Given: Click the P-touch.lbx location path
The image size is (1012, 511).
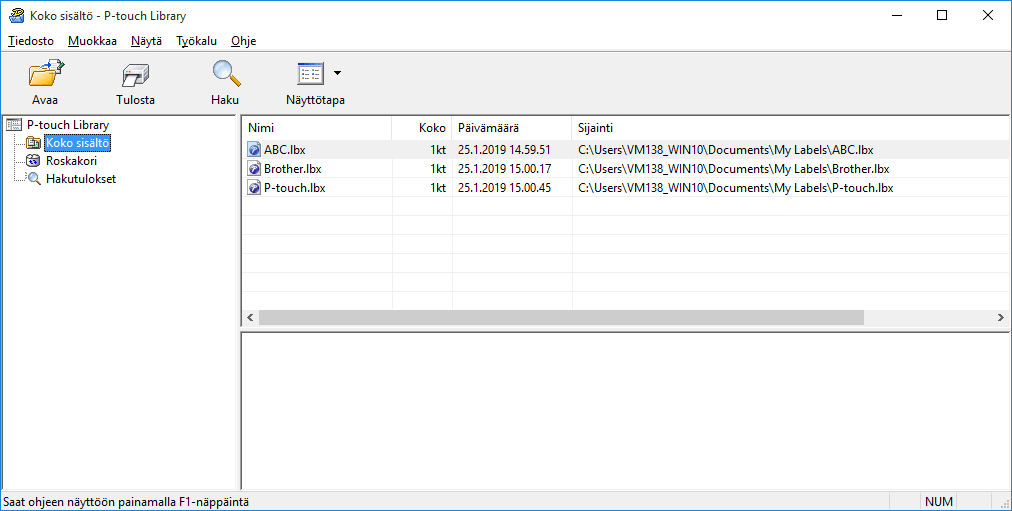Looking at the screenshot, I should tap(736, 188).
